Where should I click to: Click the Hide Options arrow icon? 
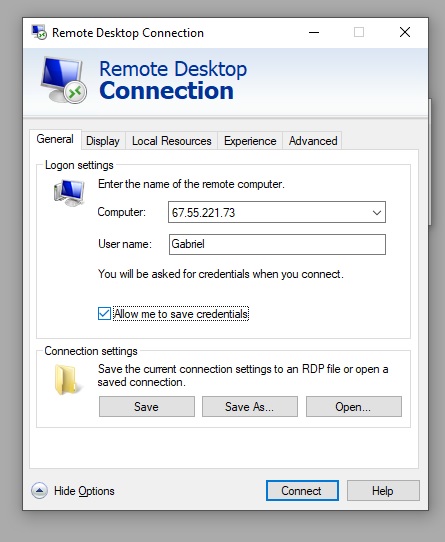pyautogui.click(x=39, y=490)
